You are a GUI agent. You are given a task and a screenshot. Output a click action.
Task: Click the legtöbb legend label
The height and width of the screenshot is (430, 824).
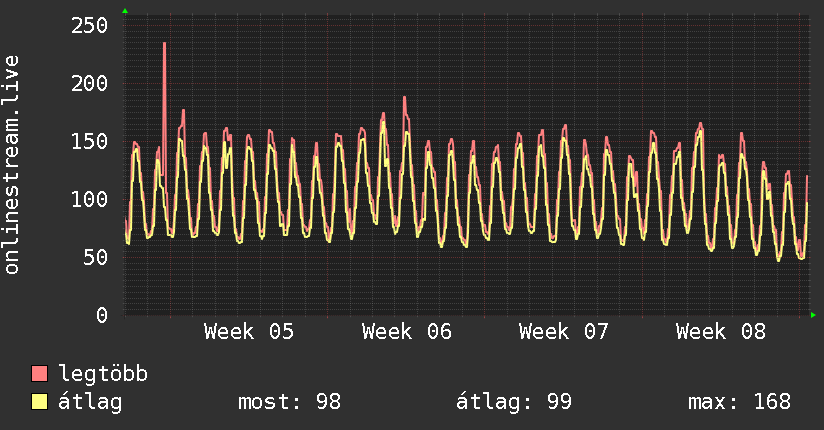(x=103, y=374)
